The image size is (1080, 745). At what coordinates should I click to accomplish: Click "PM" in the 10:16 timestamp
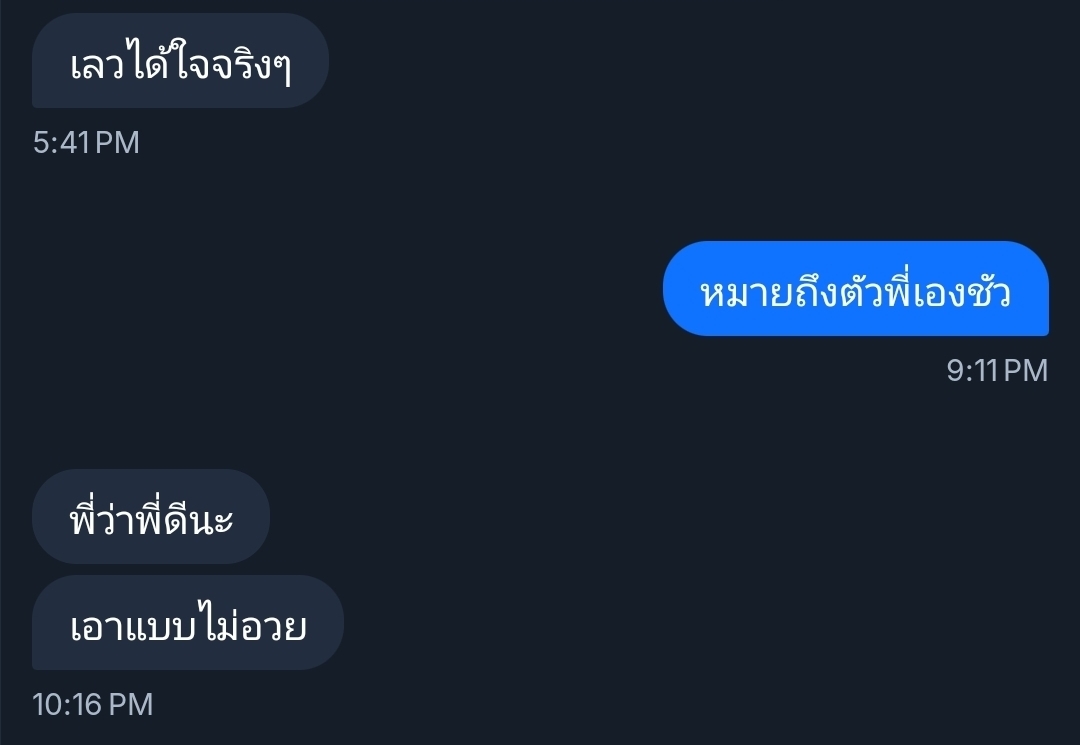coord(131,704)
